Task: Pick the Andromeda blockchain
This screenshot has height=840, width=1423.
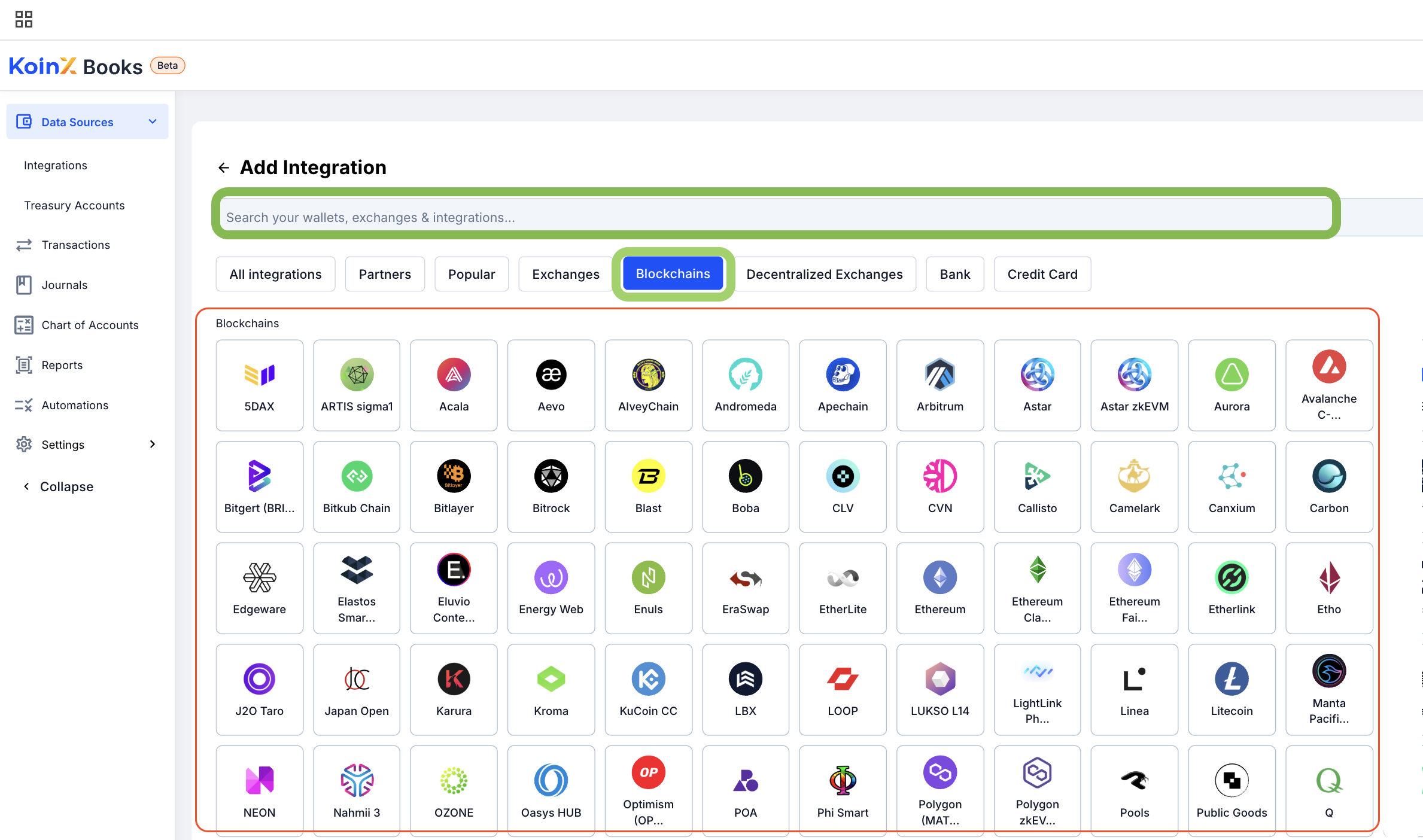Action: tap(746, 385)
